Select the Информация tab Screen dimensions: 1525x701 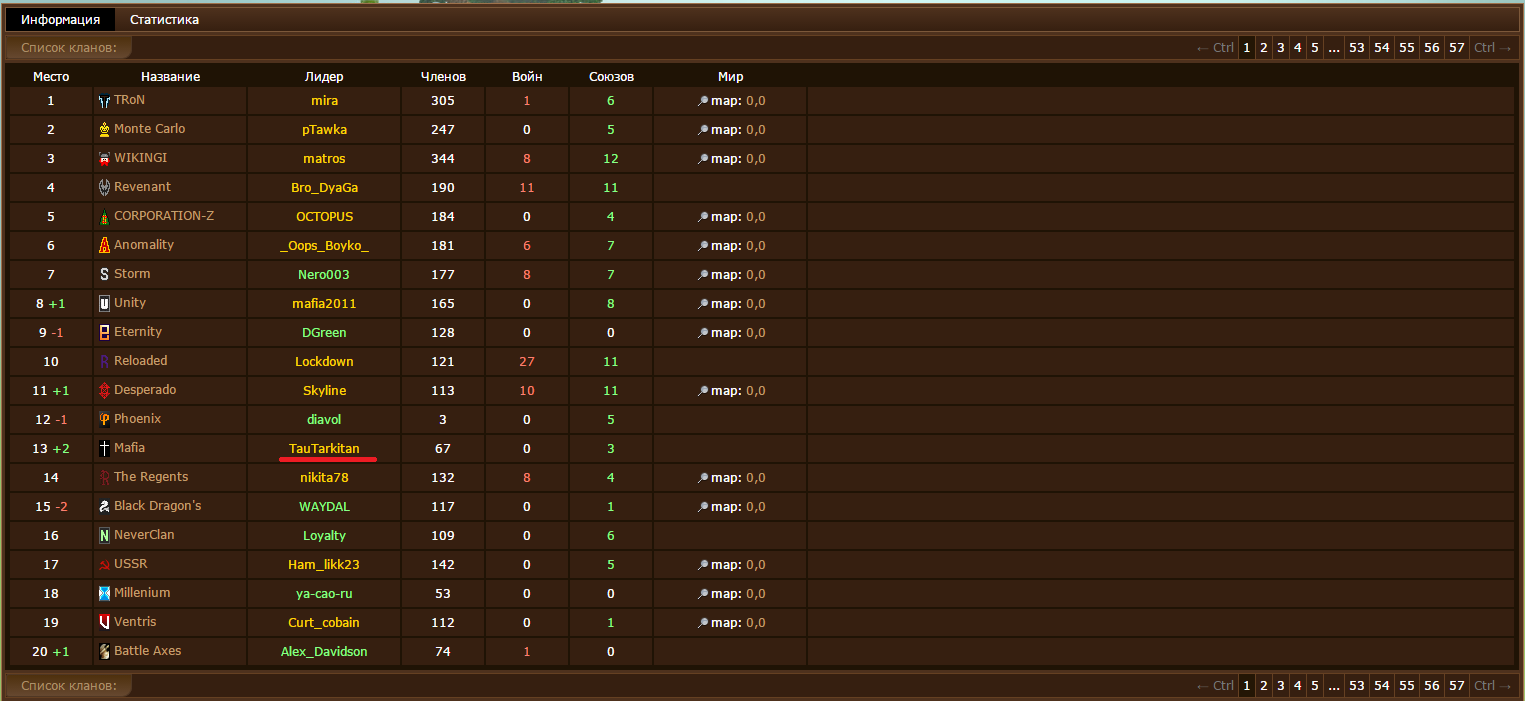60,20
